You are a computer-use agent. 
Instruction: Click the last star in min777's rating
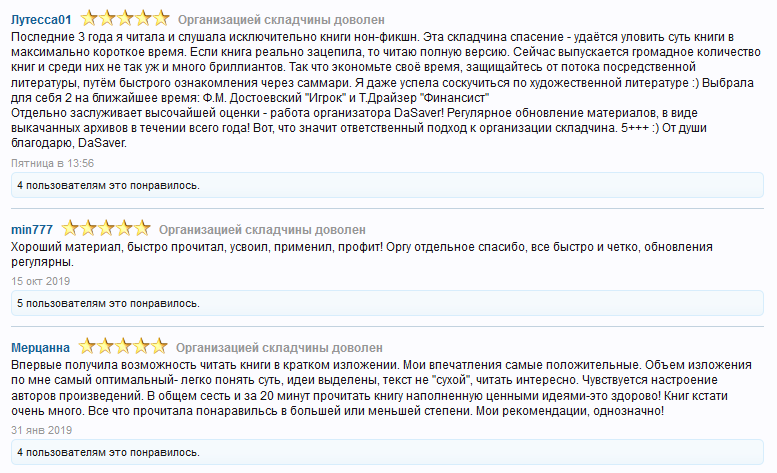point(142,229)
